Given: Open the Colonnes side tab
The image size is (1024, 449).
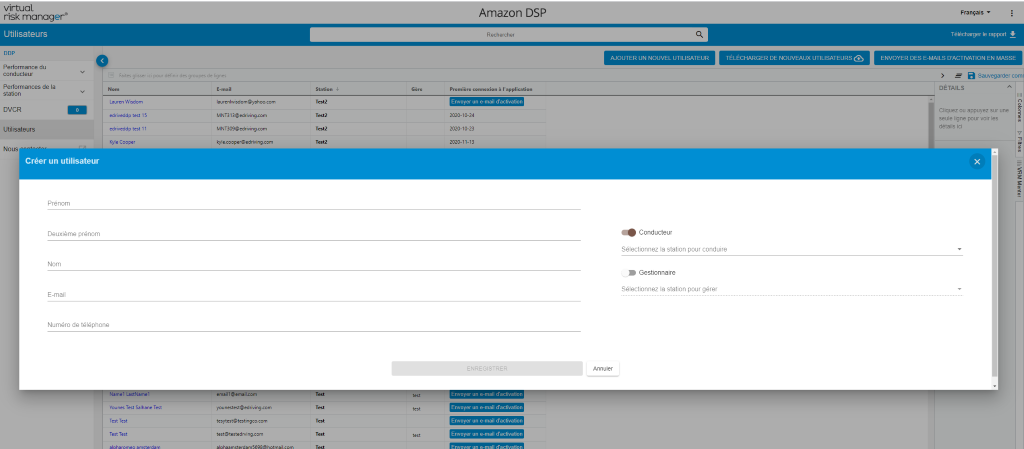Looking at the screenshot, I should tap(1019, 106).
